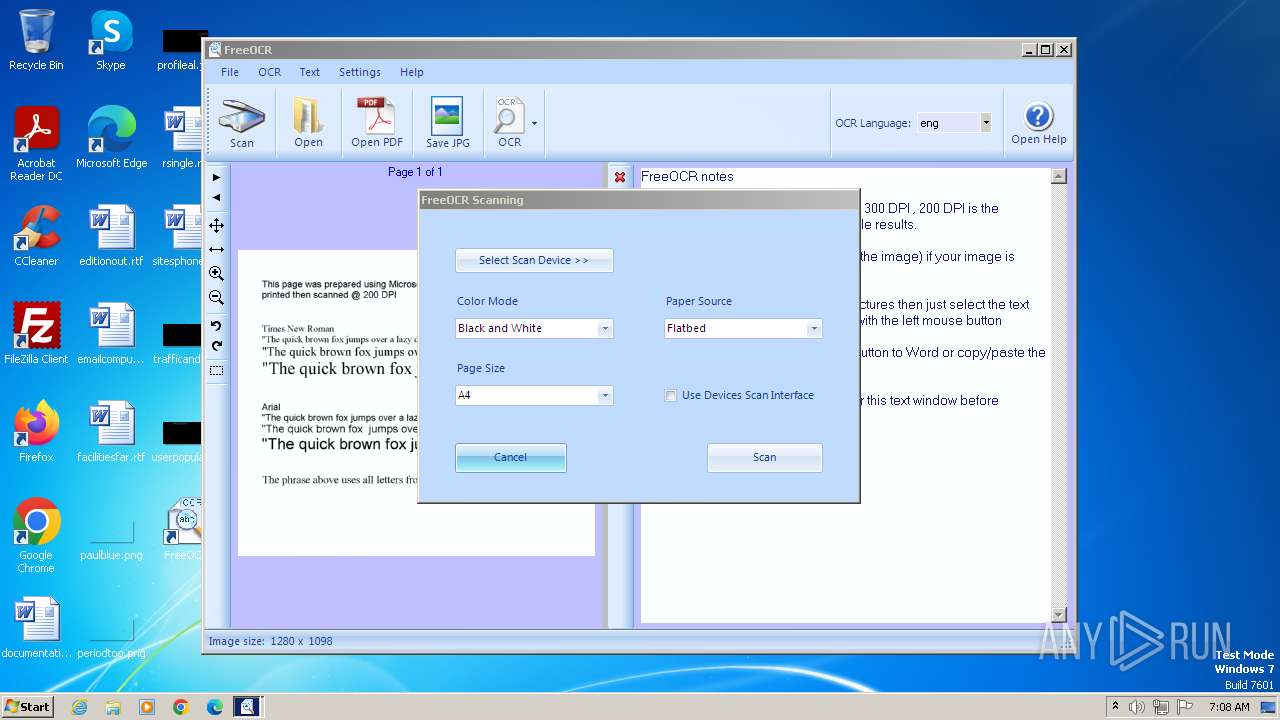Select the Acrobat Reader DC desktop icon

coord(36,145)
